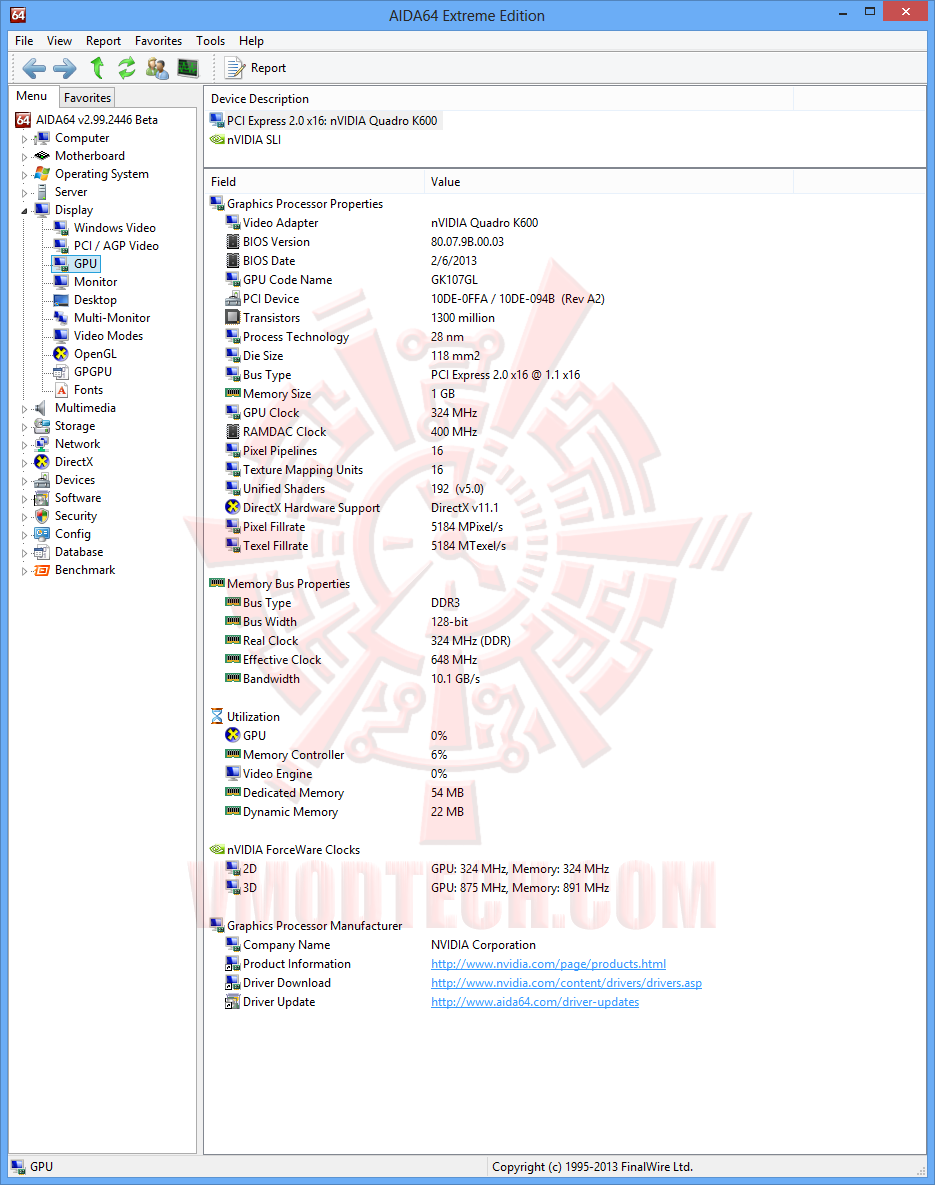Go up one level with green arrow
The width and height of the screenshot is (935, 1185).
97,68
